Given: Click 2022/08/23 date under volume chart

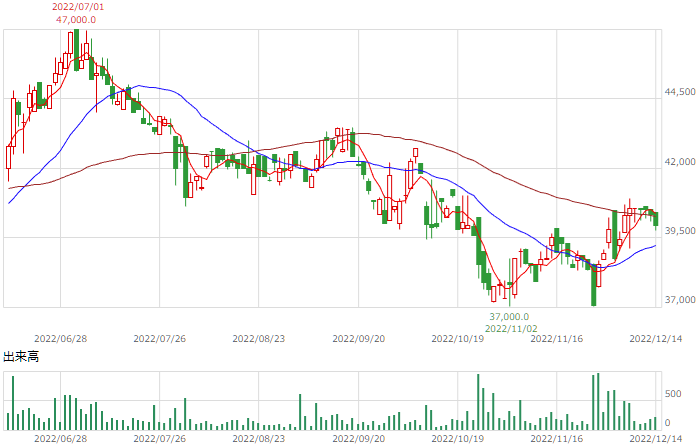Looking at the screenshot, I should [x=258, y=439].
